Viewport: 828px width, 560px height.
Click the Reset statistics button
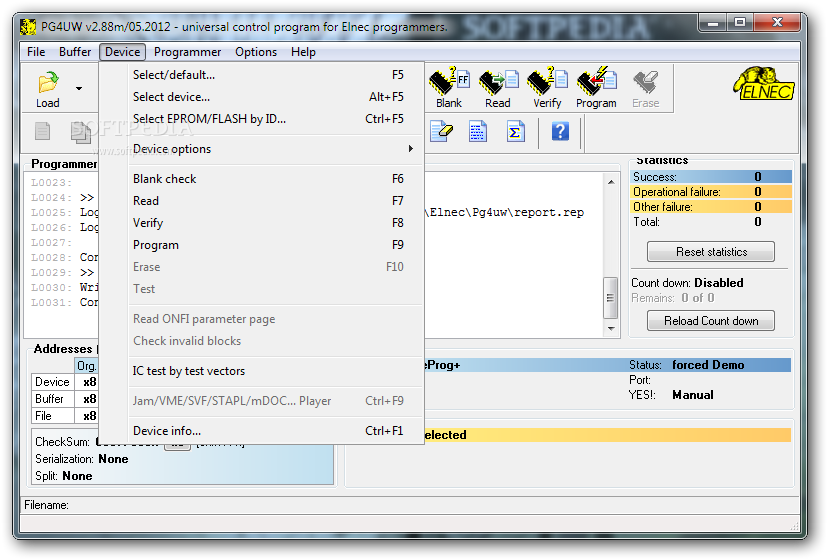[x=711, y=251]
